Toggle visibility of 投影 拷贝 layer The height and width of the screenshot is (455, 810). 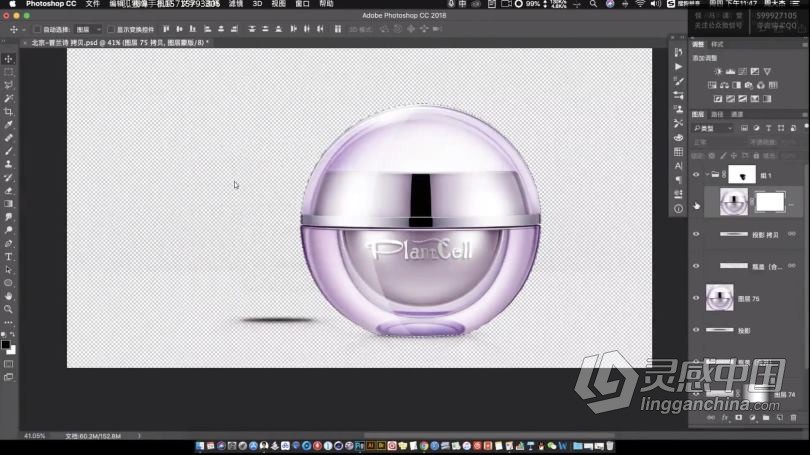(696, 234)
